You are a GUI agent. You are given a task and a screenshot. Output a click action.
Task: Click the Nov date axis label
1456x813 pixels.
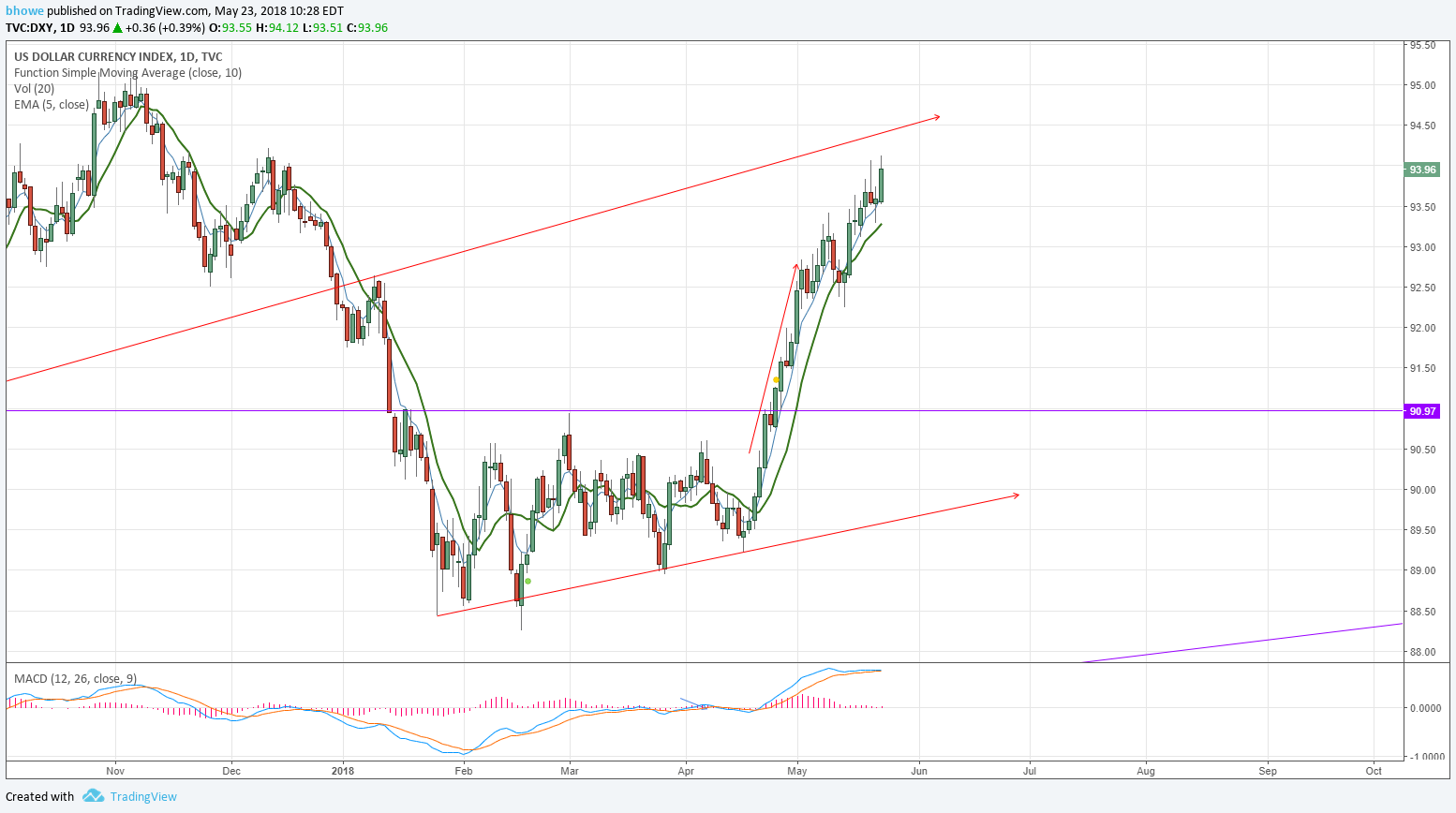[x=115, y=772]
